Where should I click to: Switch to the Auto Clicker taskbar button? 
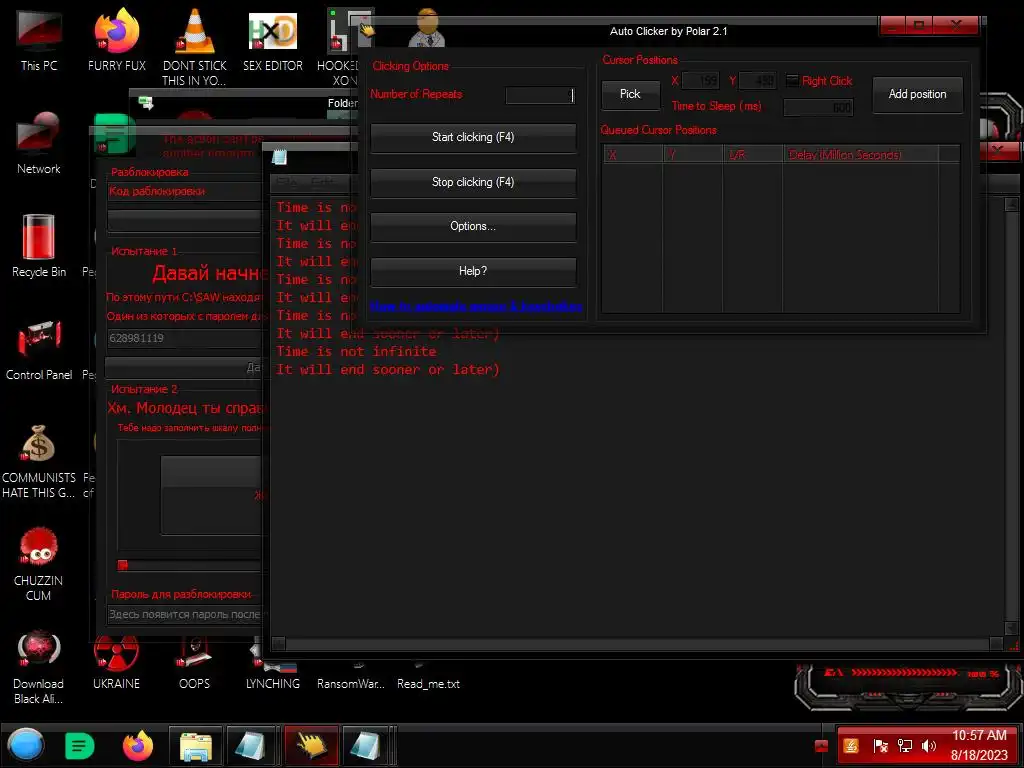pos(312,746)
